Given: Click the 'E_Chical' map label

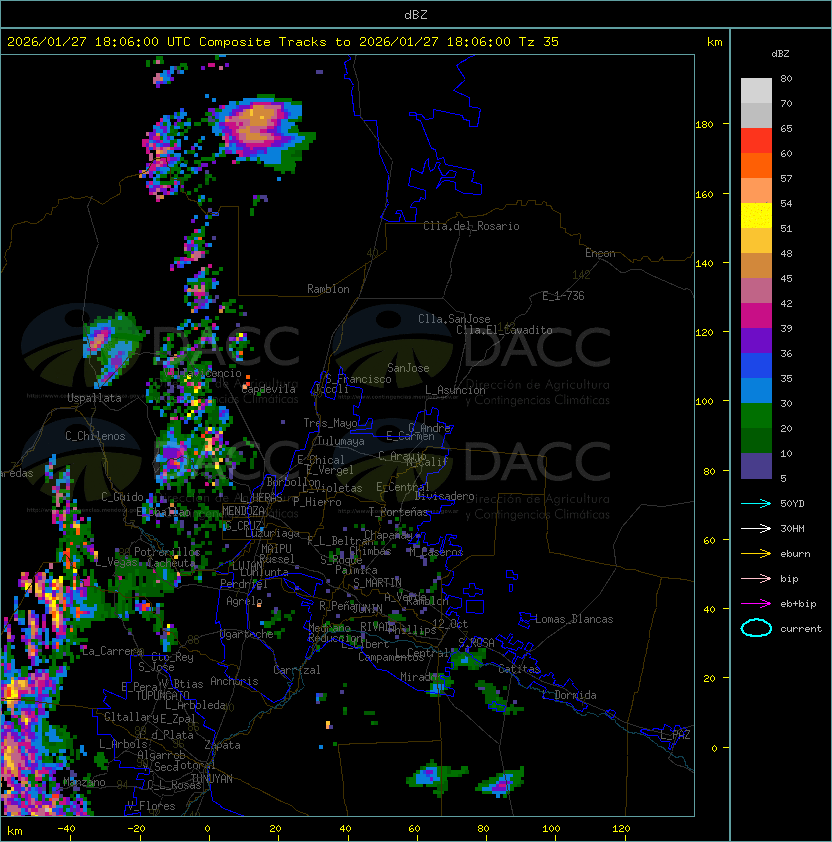Looking at the screenshot, I should click(321, 460).
